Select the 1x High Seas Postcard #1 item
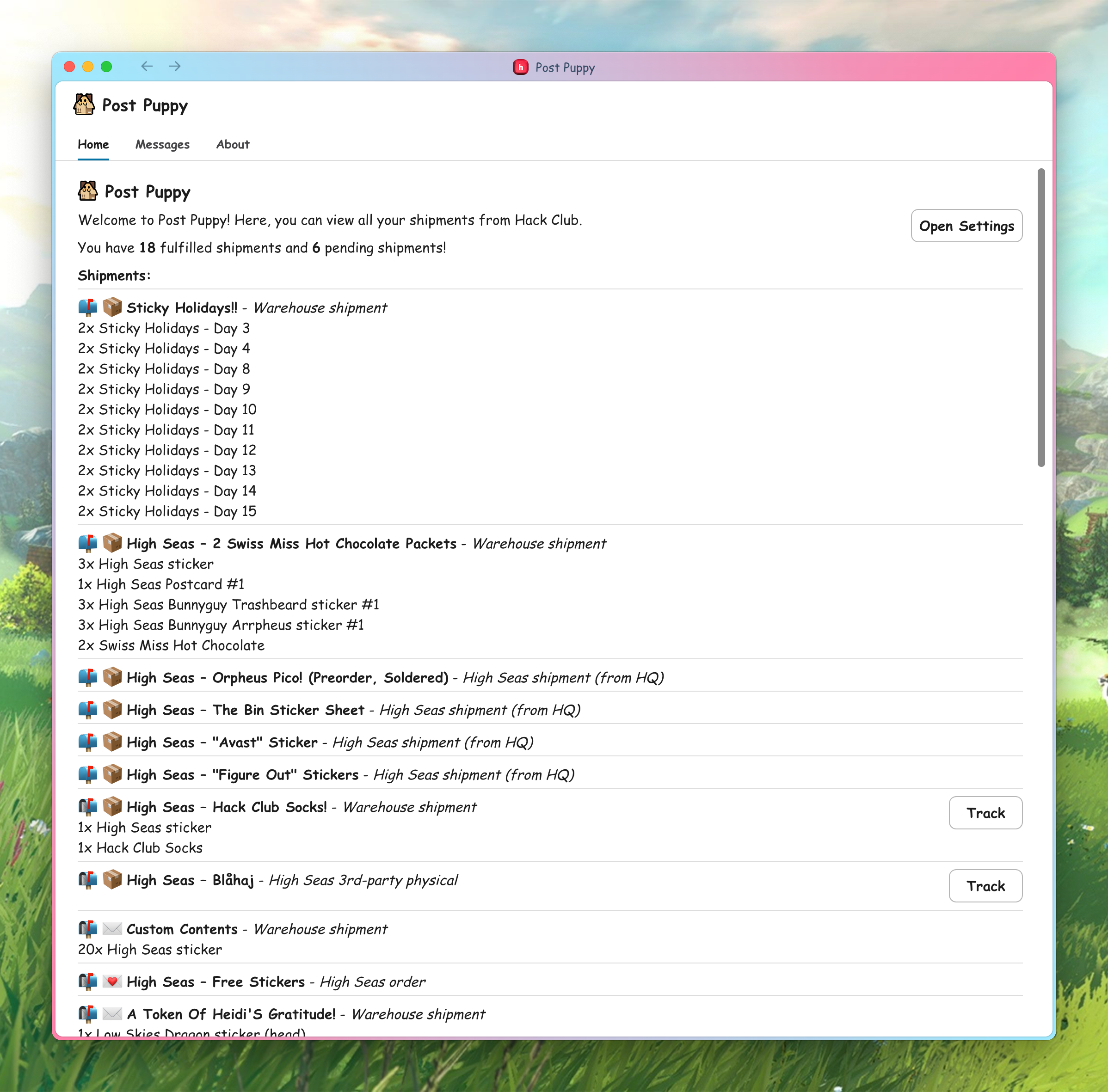 click(x=161, y=584)
